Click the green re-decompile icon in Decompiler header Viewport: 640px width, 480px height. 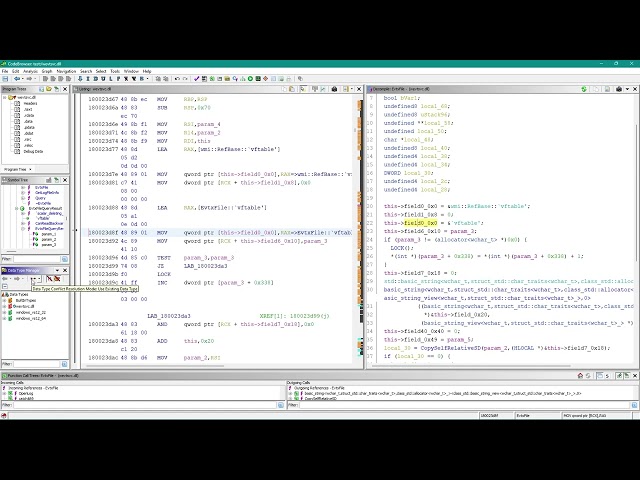coord(584,89)
